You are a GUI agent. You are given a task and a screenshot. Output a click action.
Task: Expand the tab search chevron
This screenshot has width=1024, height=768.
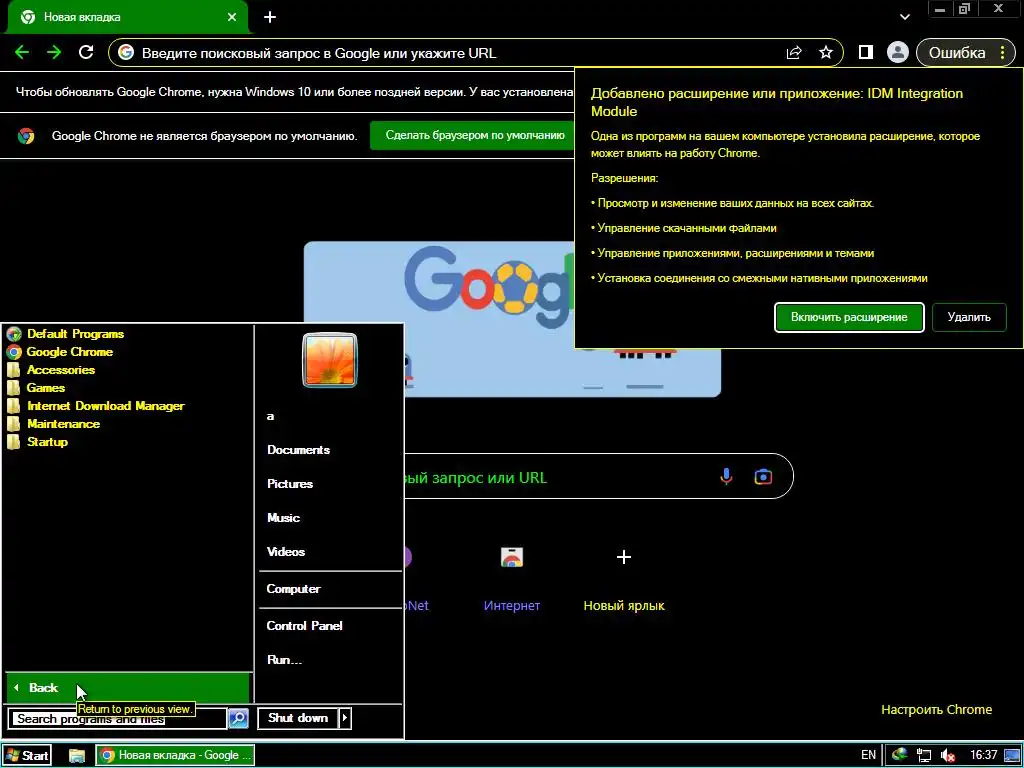pyautogui.click(x=904, y=17)
